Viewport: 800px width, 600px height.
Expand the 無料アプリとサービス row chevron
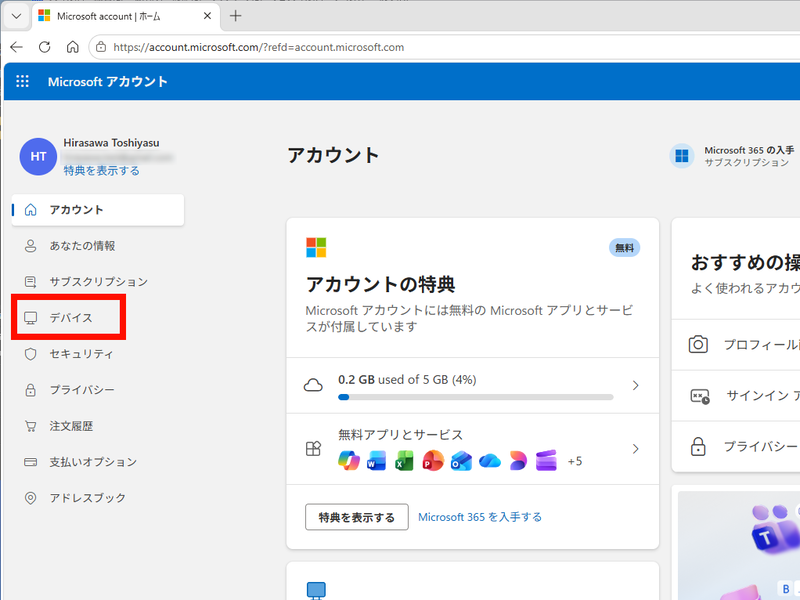click(635, 449)
